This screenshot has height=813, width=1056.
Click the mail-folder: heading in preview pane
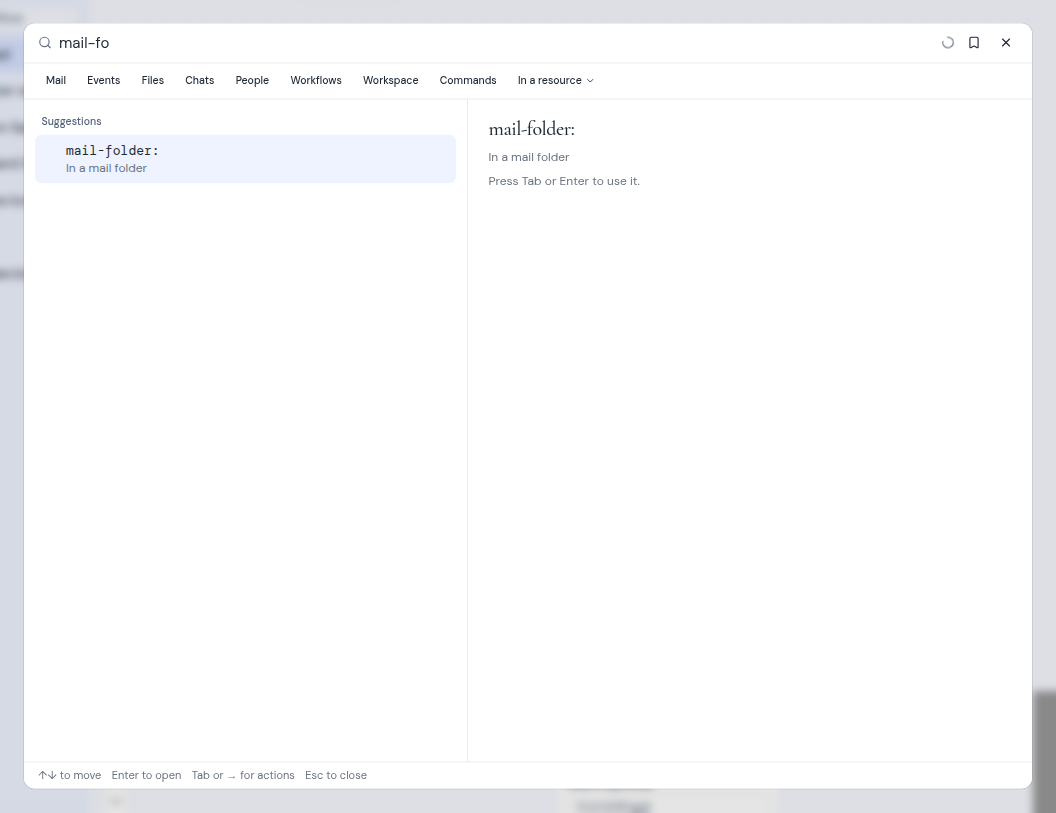tap(531, 129)
